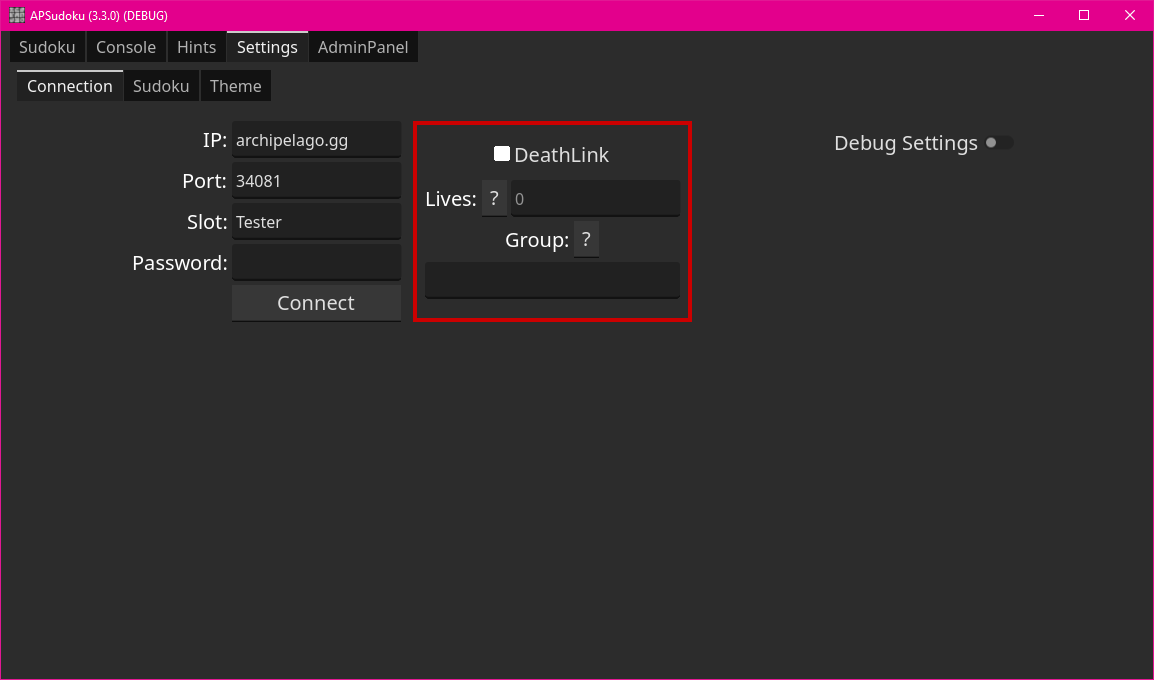1154x680 pixels.
Task: Click the Password input field
Action: (316, 263)
